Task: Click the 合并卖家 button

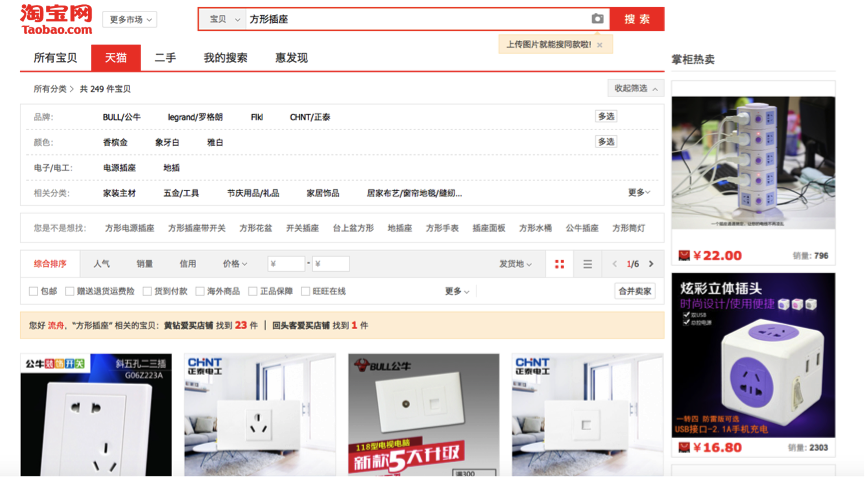Action: pos(634,291)
